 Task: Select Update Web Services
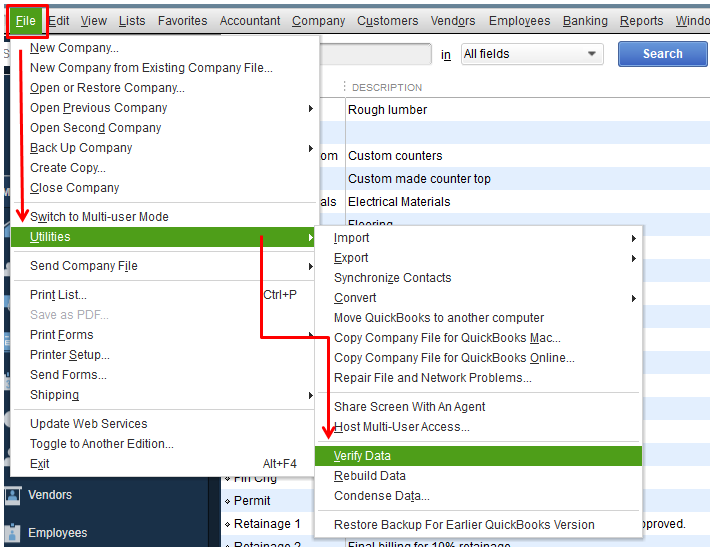[163, 424]
